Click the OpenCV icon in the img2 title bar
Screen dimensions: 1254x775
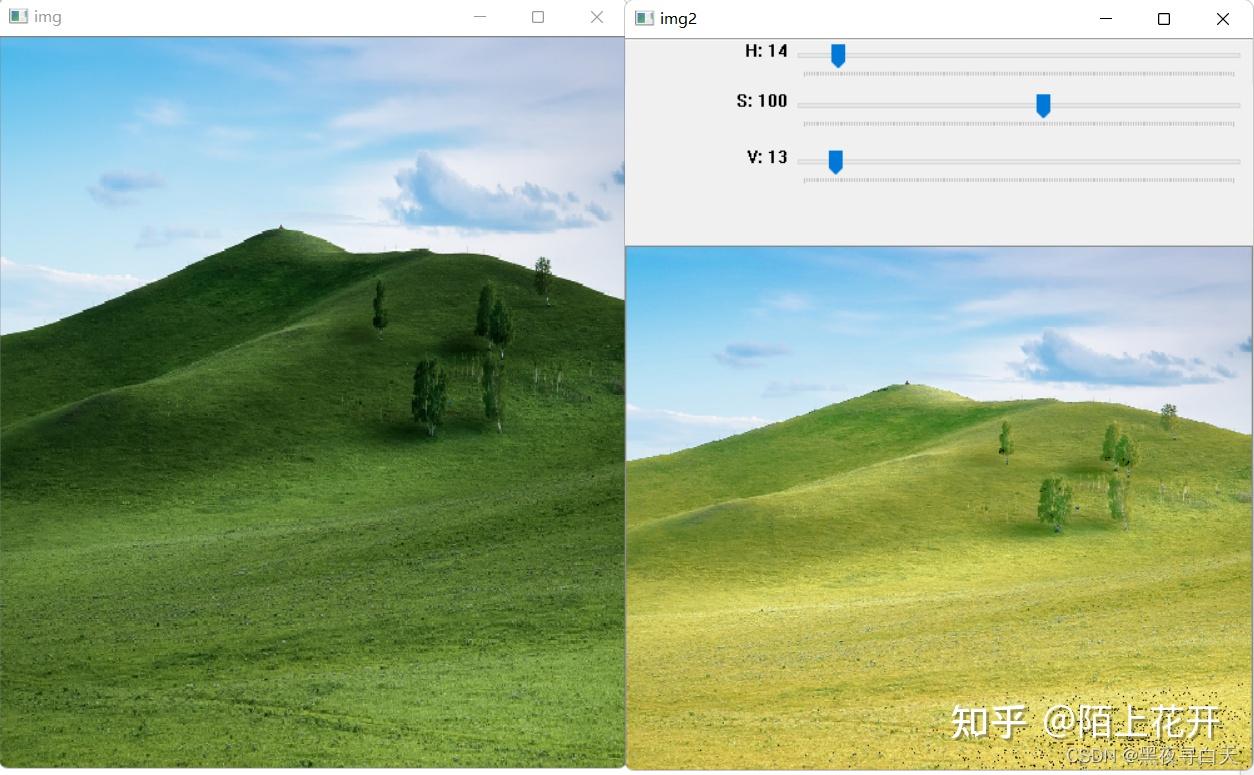click(x=643, y=18)
